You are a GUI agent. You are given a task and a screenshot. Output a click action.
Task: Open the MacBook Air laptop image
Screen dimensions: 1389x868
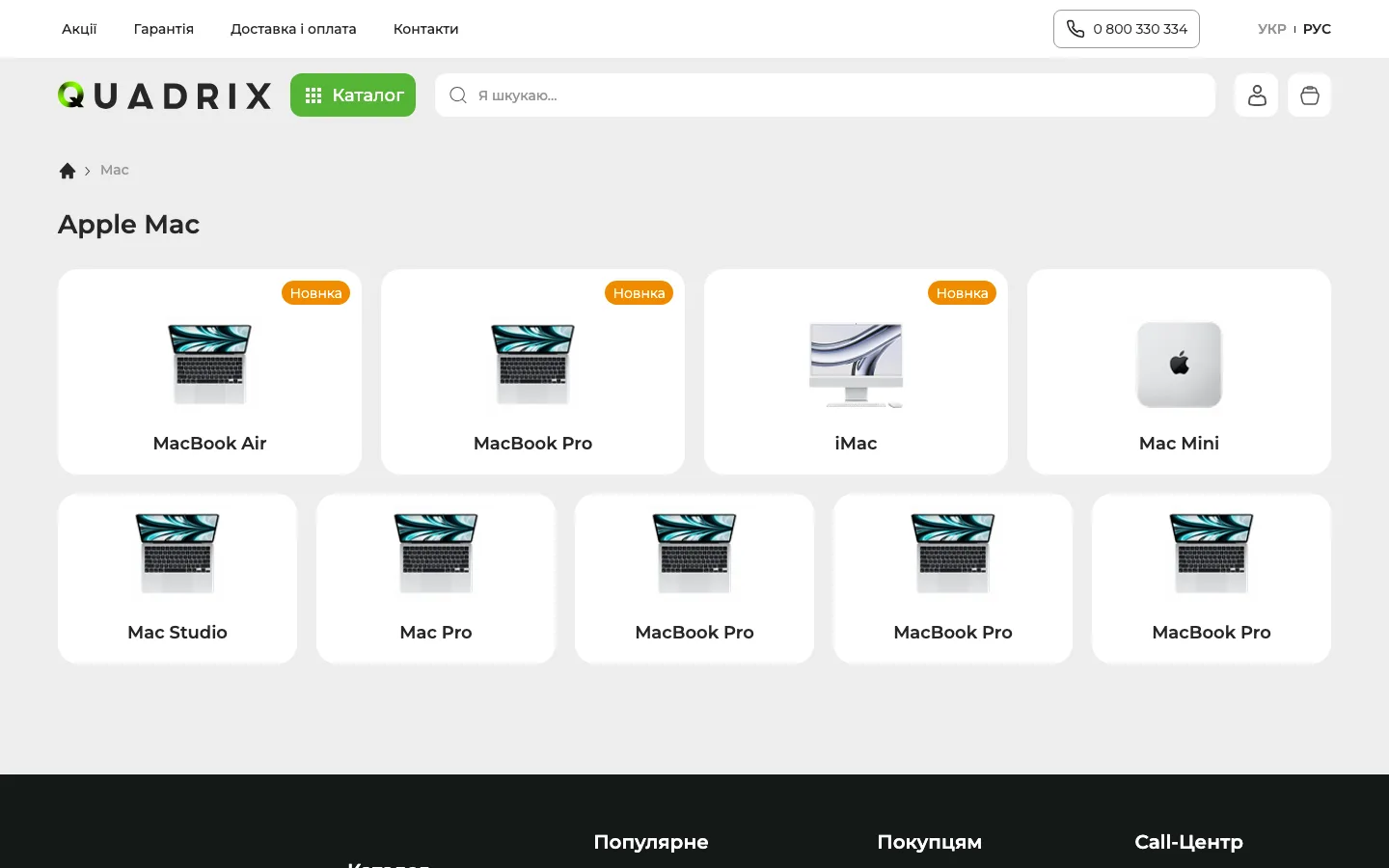pyautogui.click(x=210, y=365)
